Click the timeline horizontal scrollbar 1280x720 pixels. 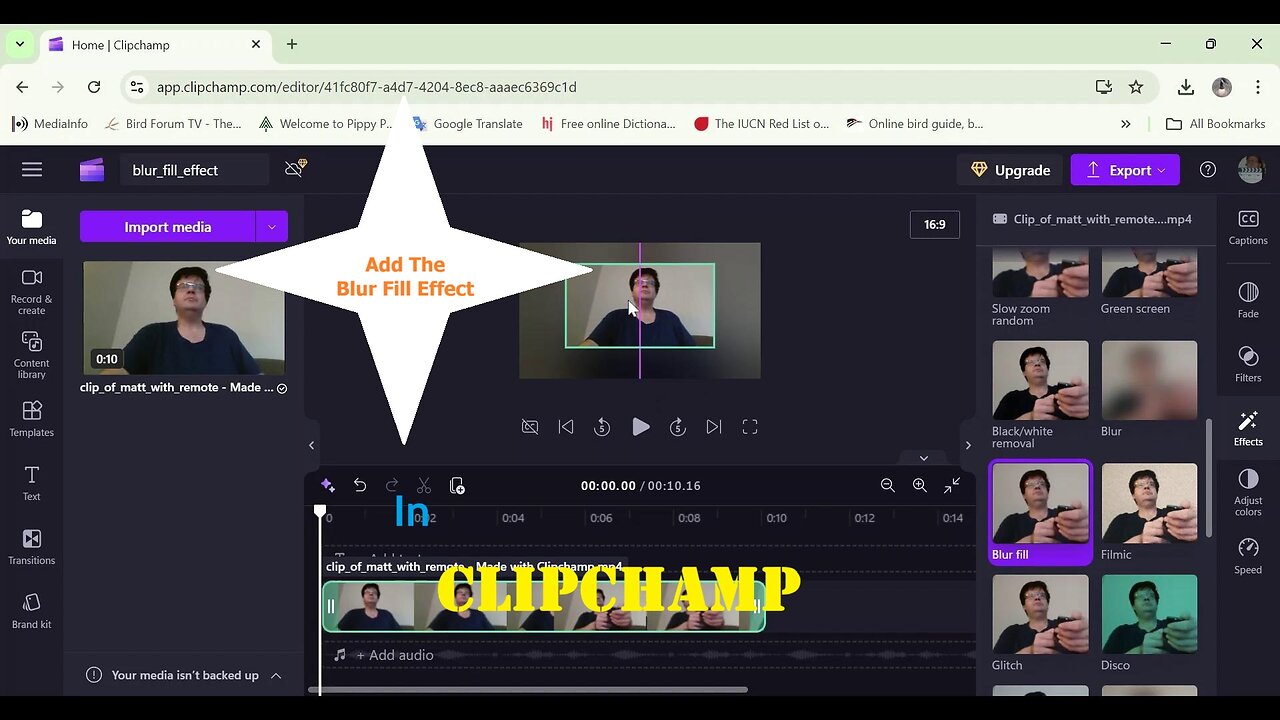click(528, 689)
